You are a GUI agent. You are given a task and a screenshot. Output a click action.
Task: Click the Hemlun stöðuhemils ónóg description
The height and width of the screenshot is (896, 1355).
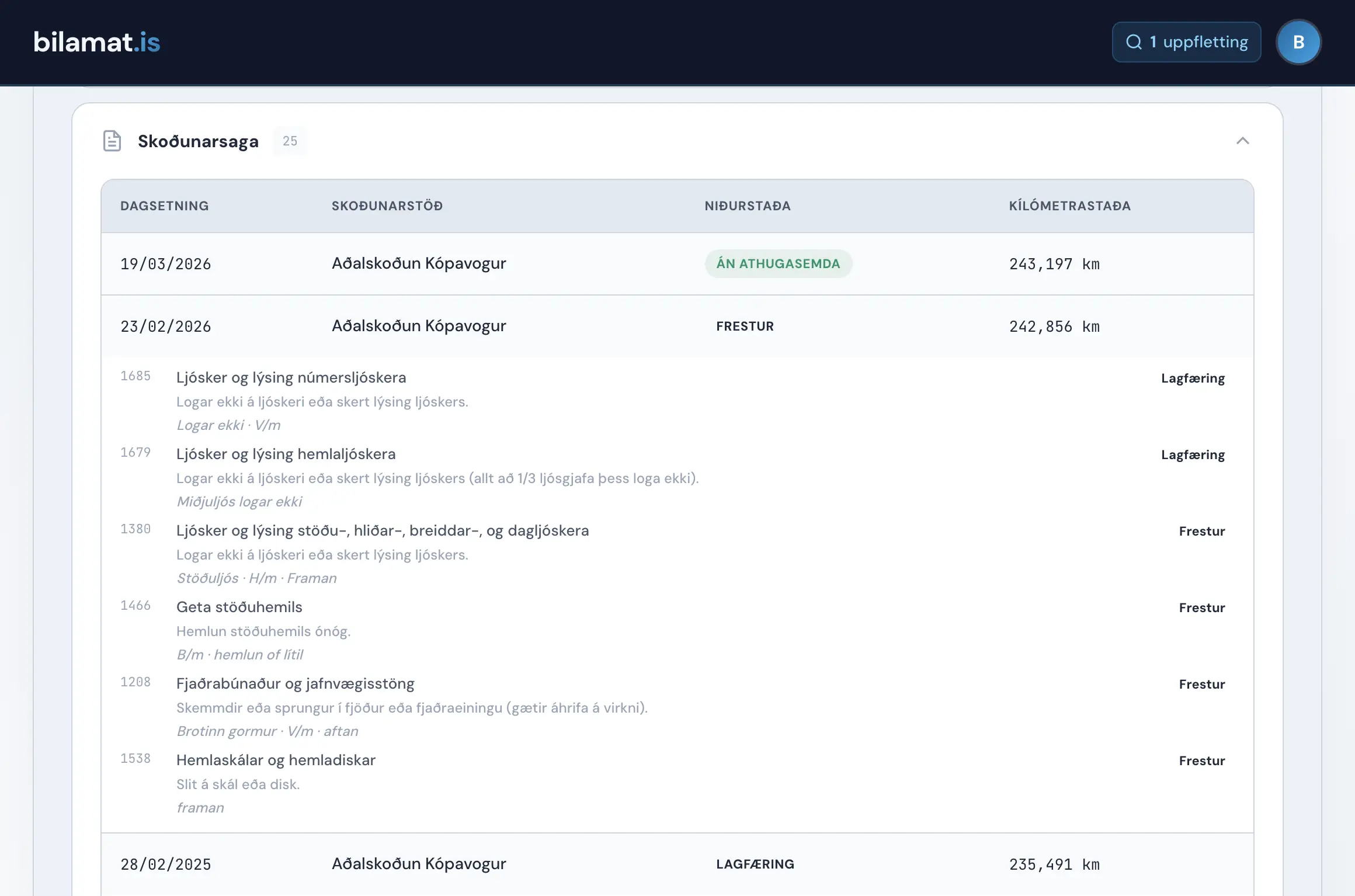coord(263,631)
